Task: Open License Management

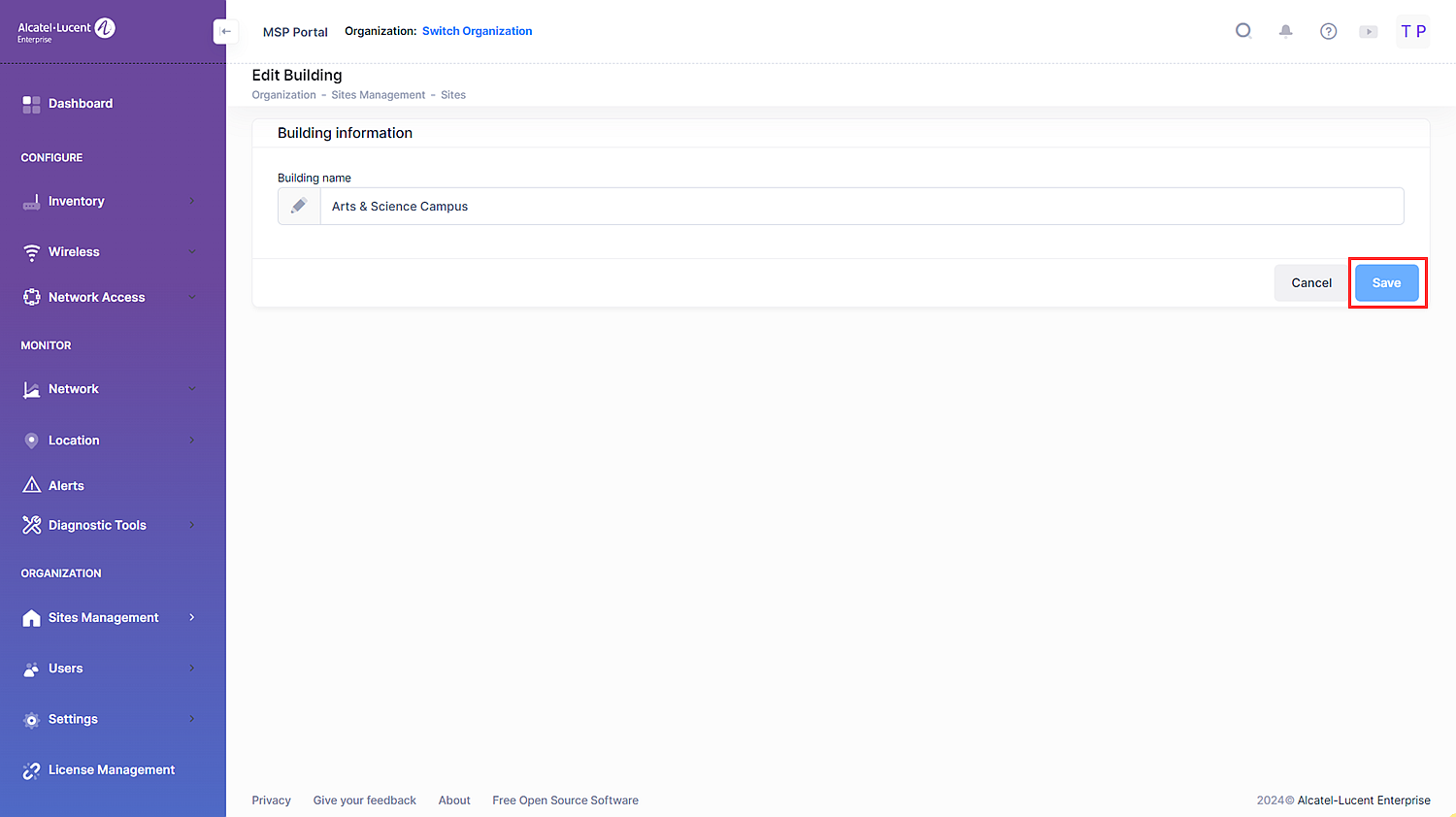Action: pyautogui.click(x=111, y=770)
